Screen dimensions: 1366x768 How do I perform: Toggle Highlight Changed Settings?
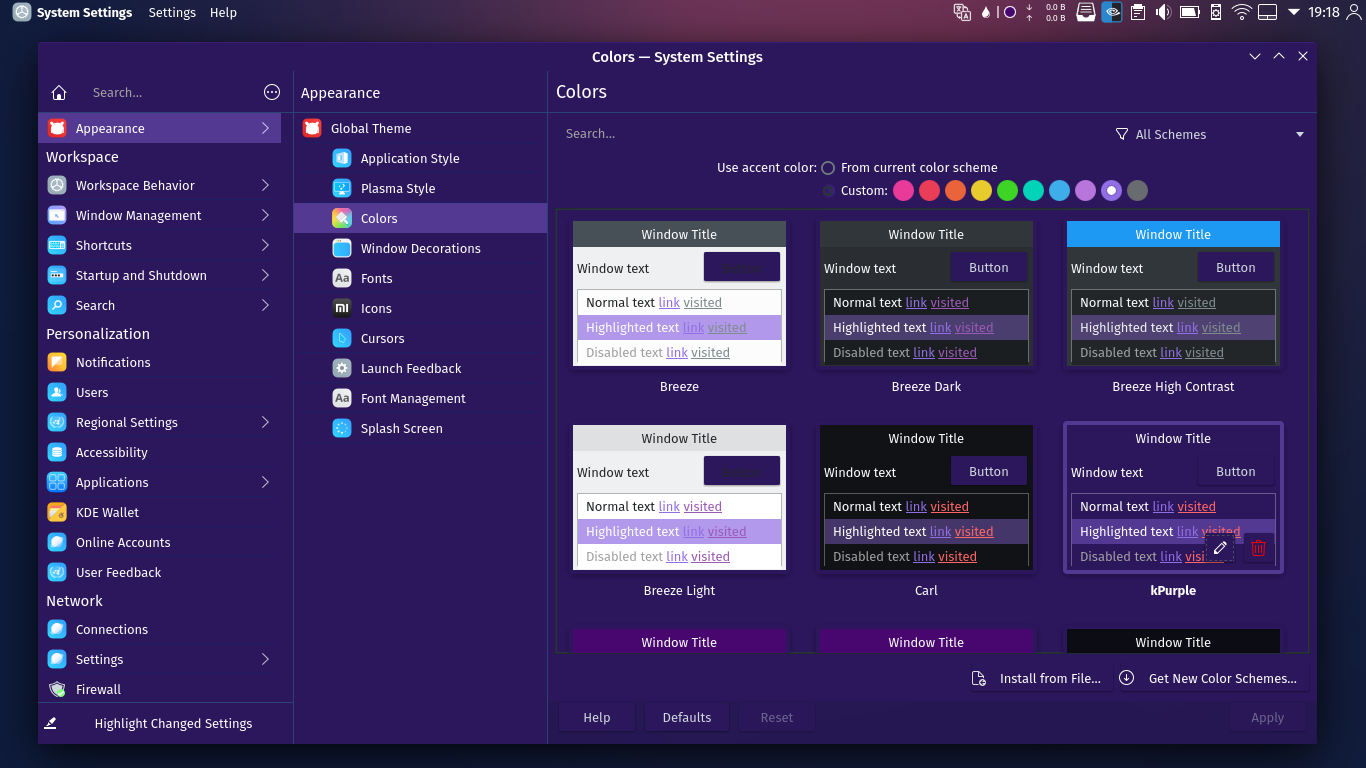[x=166, y=723]
